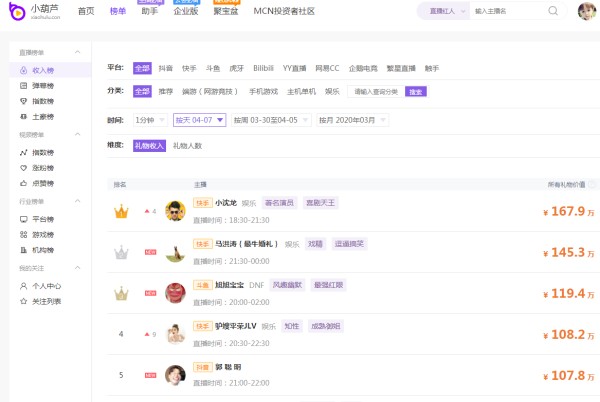
Task: Click the magnifier search icon
Action: click(x=553, y=11)
